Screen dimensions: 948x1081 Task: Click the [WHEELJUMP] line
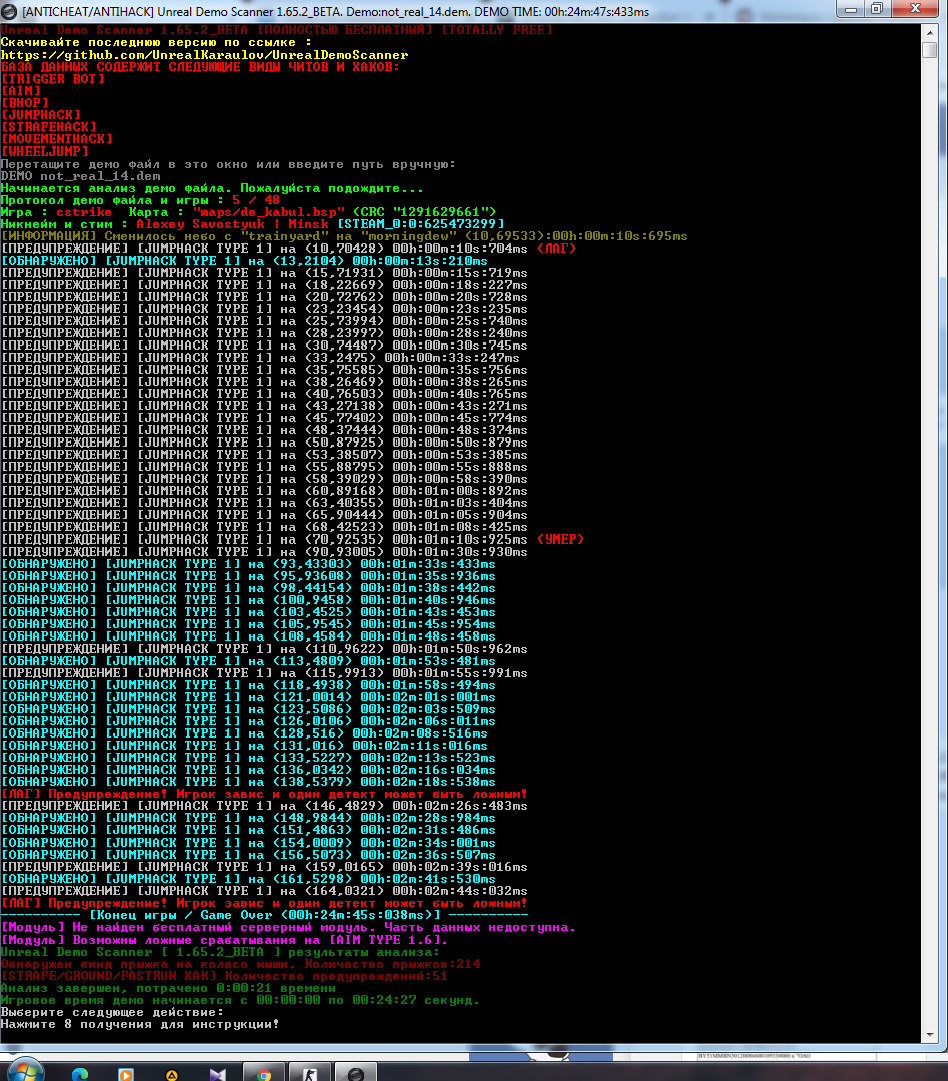pyautogui.click(x=45, y=151)
